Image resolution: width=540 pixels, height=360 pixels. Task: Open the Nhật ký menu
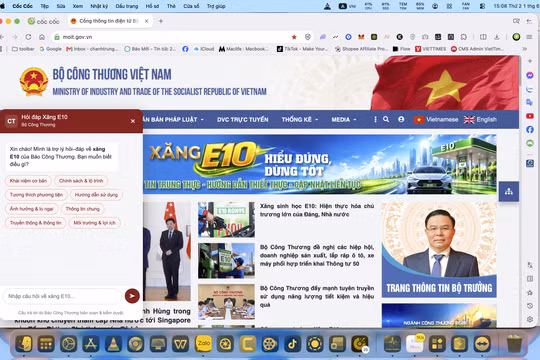click(99, 6)
